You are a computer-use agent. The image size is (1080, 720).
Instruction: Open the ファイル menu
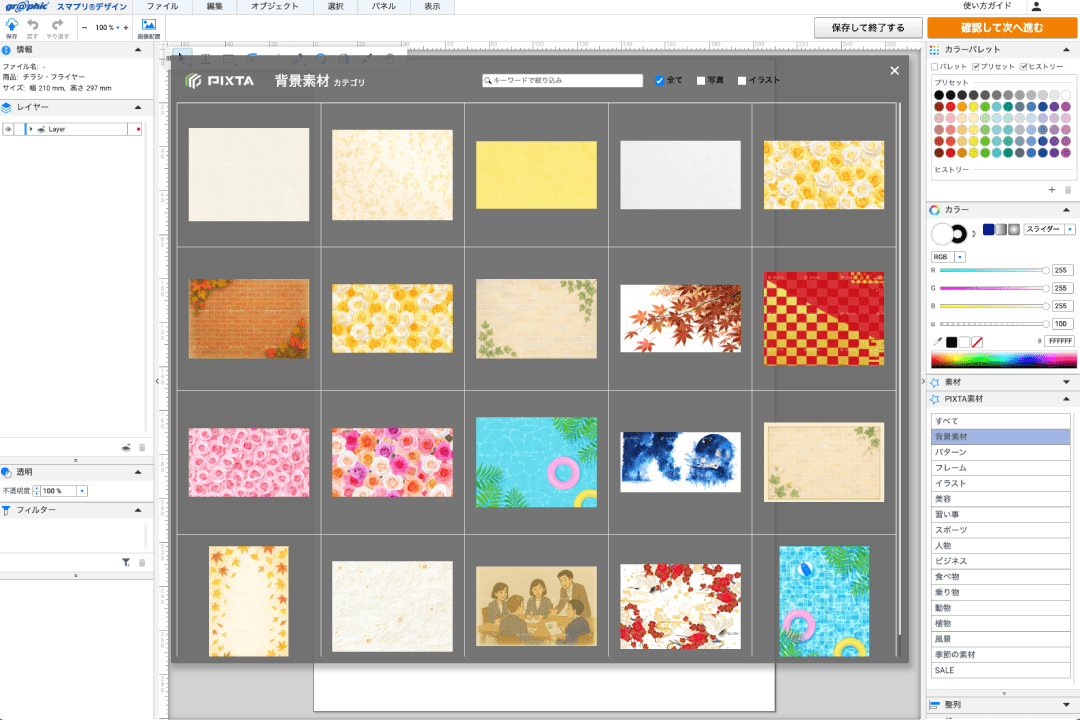point(162,7)
